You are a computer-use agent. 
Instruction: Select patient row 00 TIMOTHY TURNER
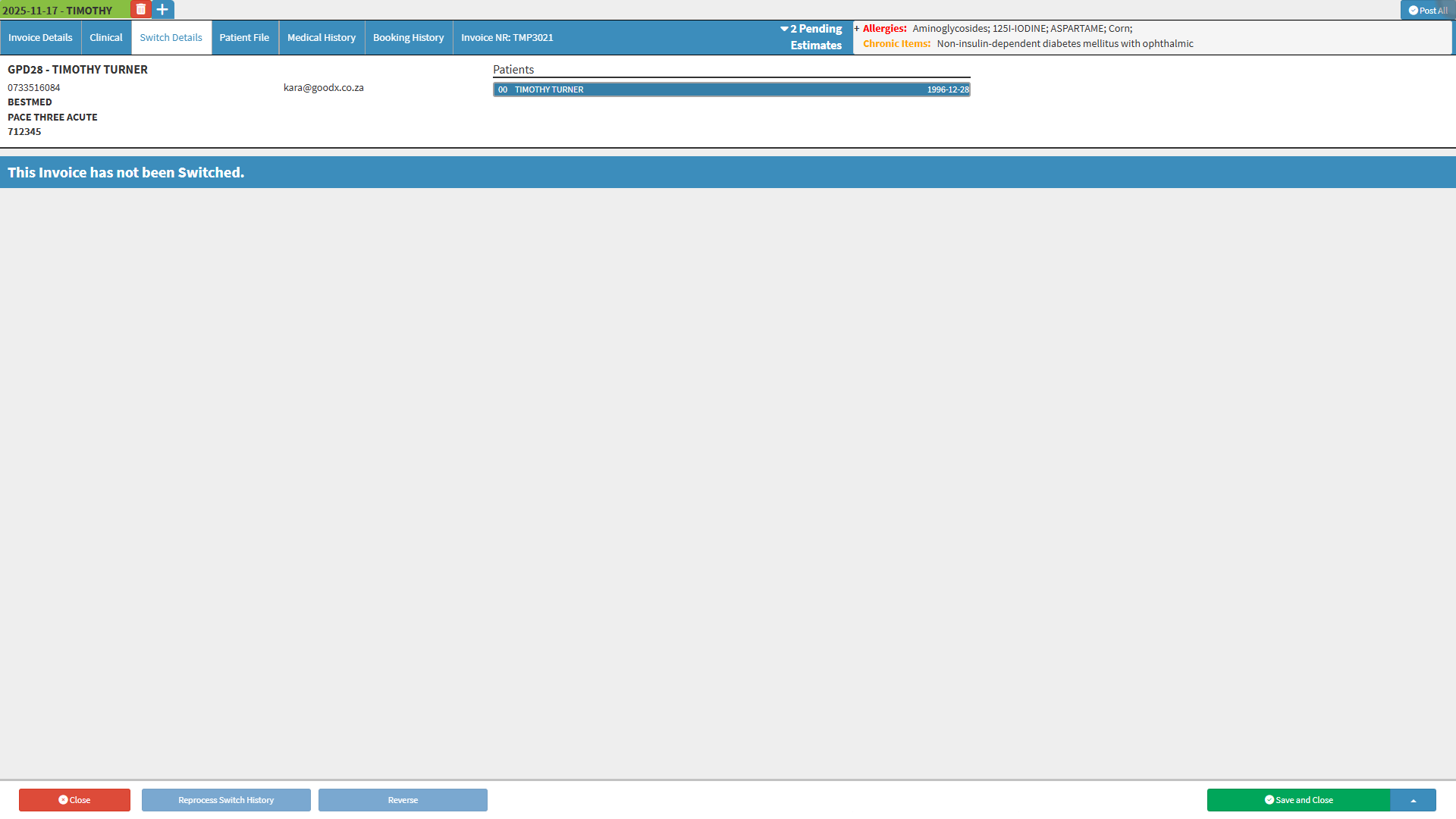click(x=731, y=89)
